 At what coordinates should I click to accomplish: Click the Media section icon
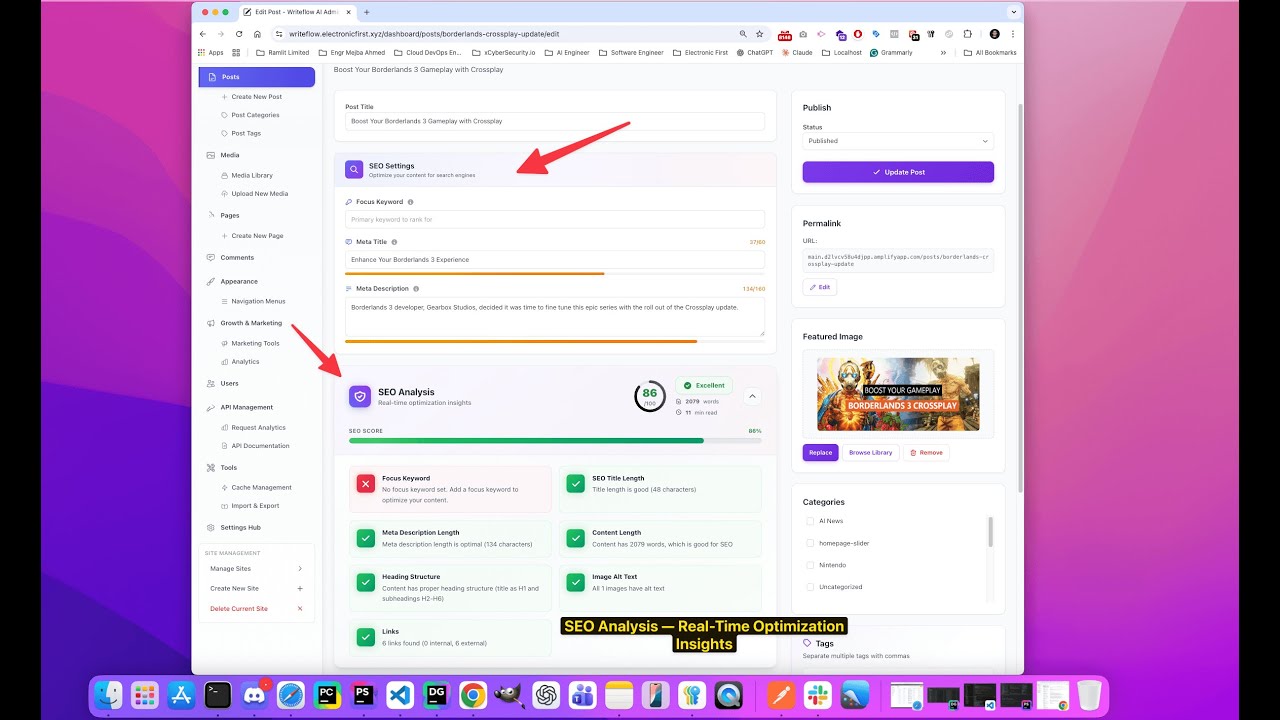click(x=210, y=155)
